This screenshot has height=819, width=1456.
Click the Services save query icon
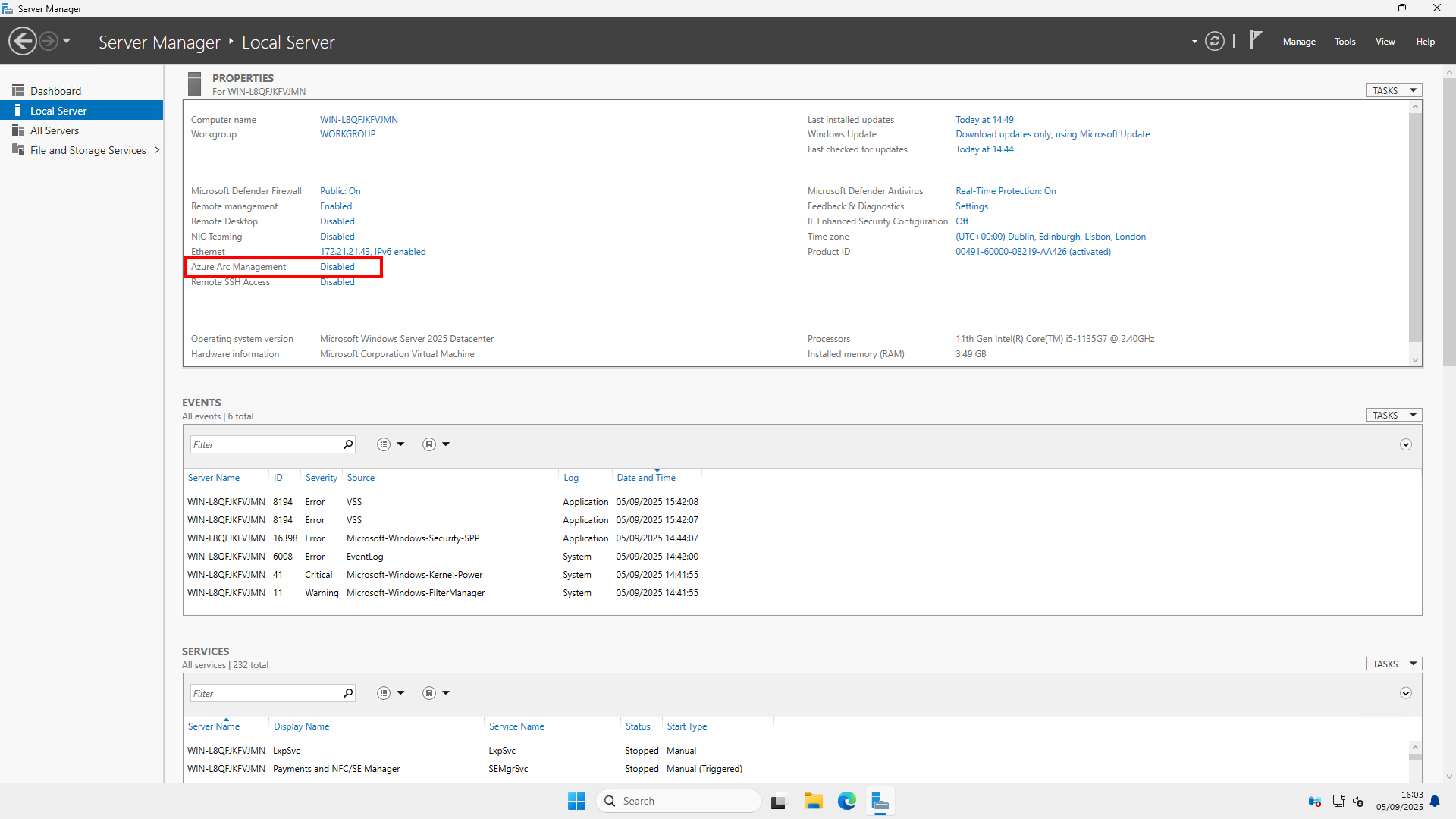tap(428, 692)
